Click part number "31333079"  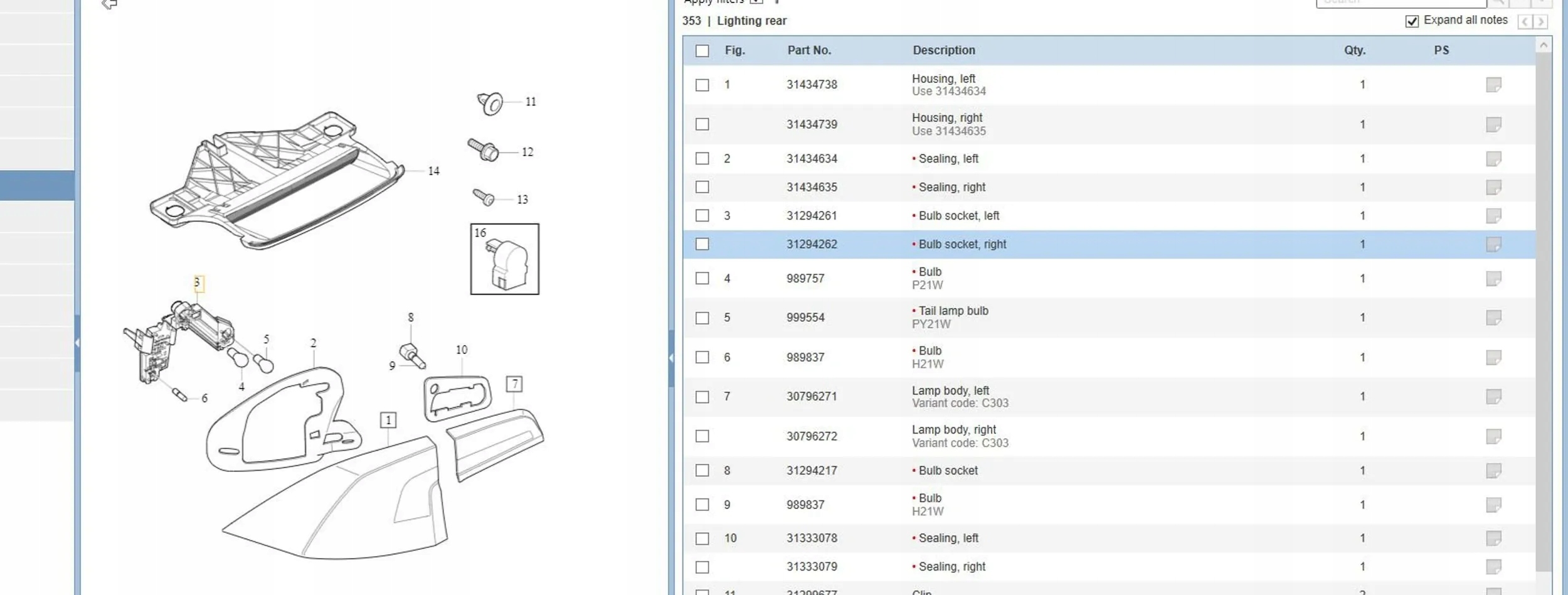point(812,567)
